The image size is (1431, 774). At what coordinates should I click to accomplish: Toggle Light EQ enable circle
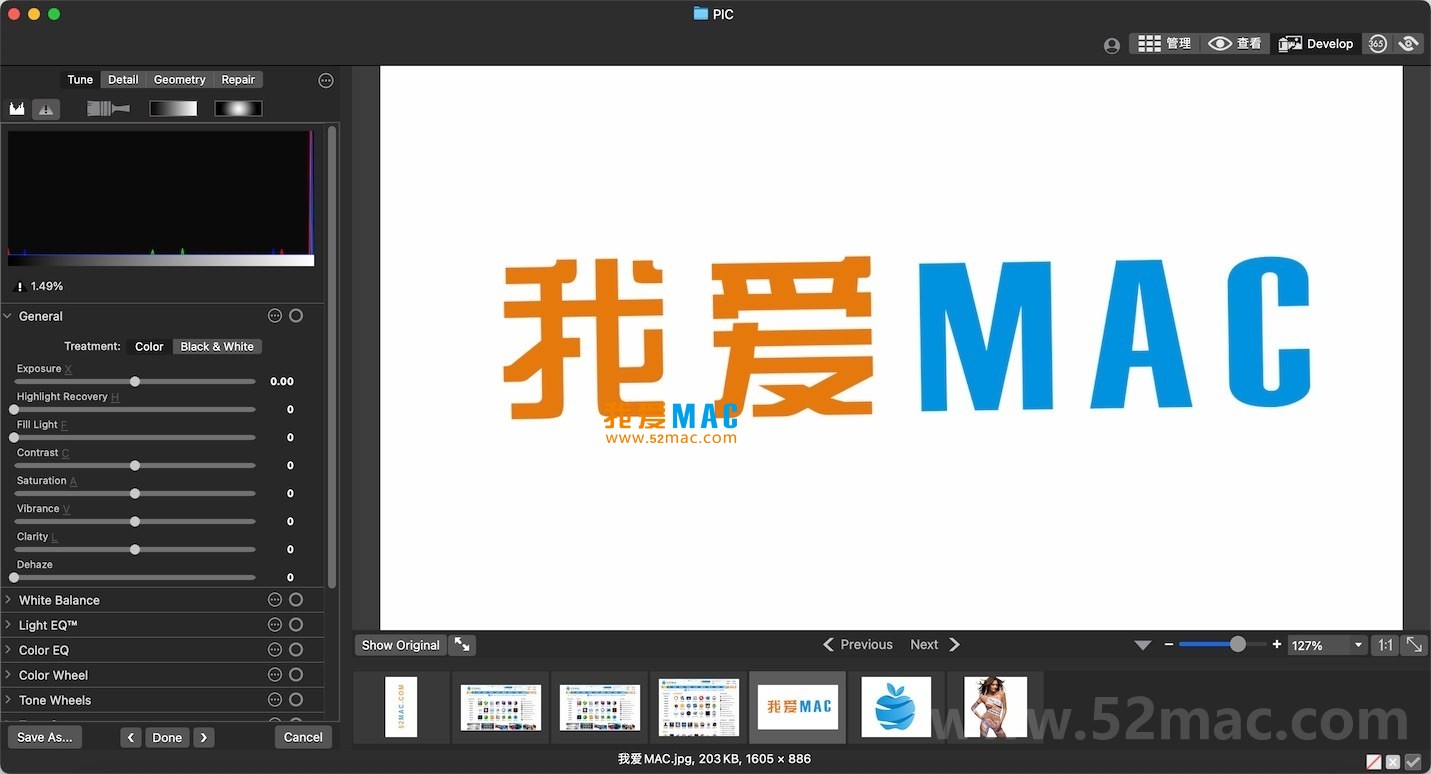(x=296, y=624)
